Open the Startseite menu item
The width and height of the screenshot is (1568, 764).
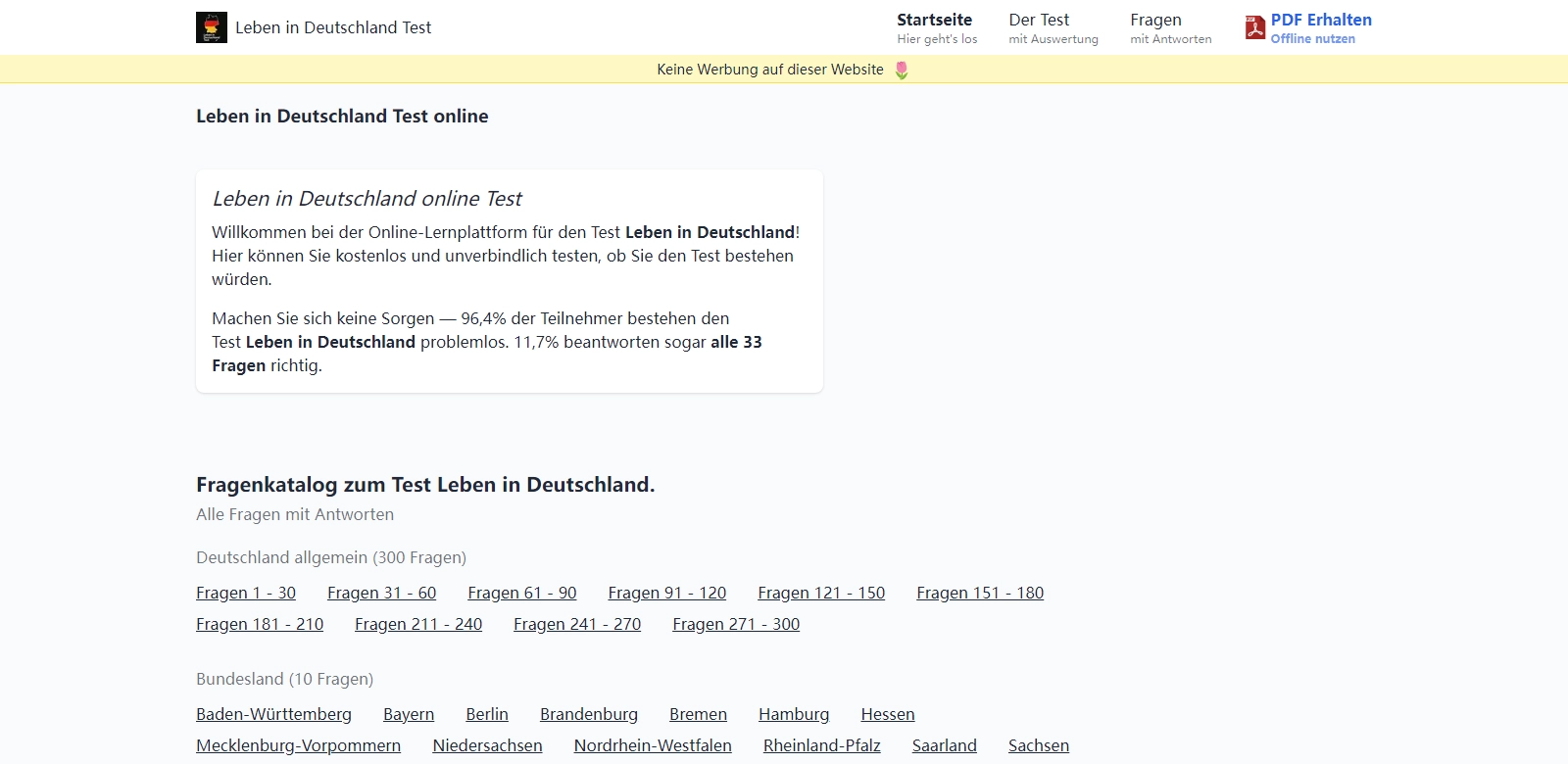[x=937, y=28]
